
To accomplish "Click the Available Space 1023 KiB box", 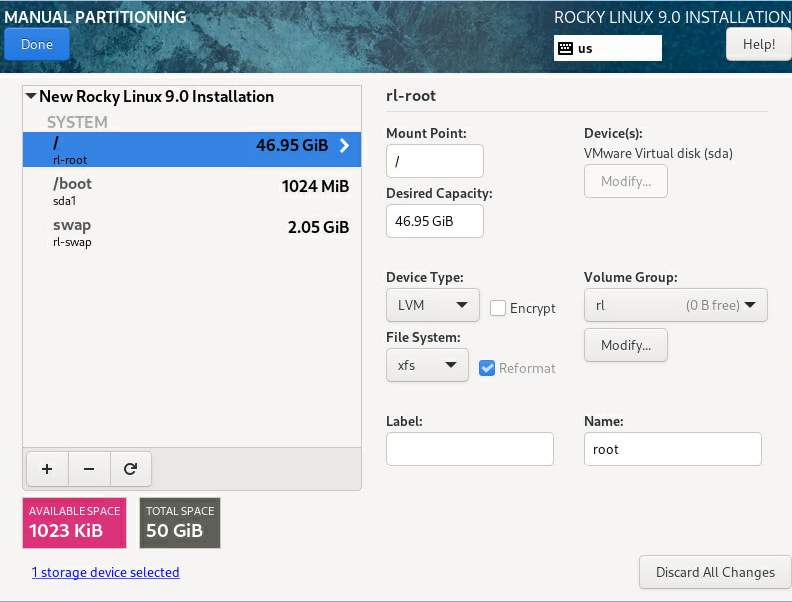I will click(x=74, y=523).
